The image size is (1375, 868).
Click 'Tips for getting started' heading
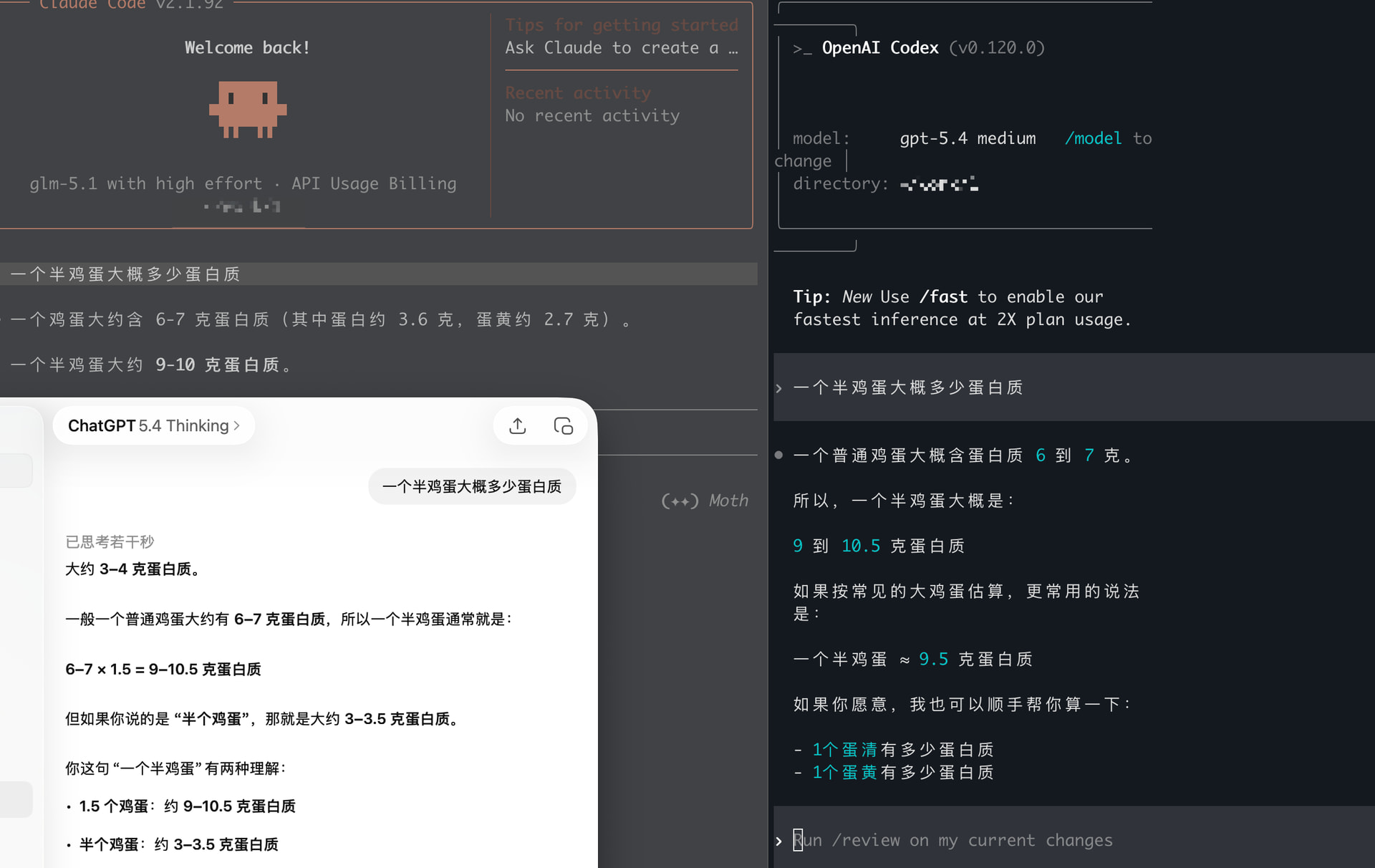622,25
